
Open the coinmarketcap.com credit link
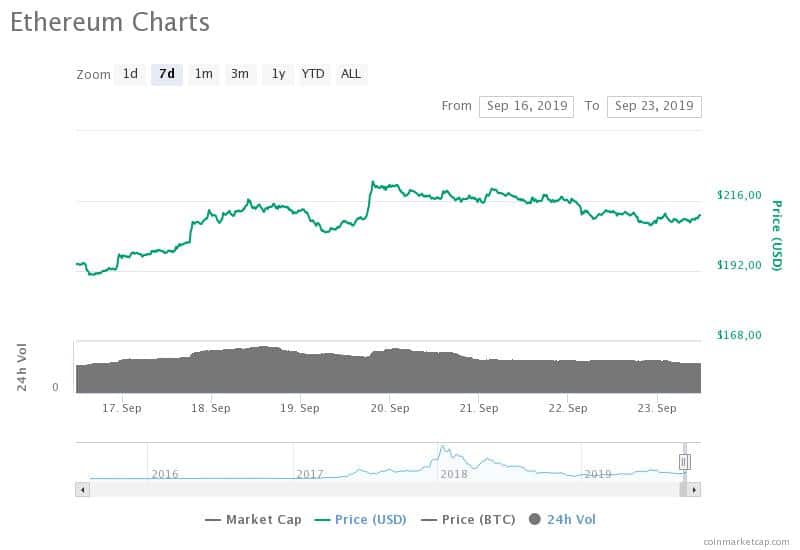(x=746, y=542)
